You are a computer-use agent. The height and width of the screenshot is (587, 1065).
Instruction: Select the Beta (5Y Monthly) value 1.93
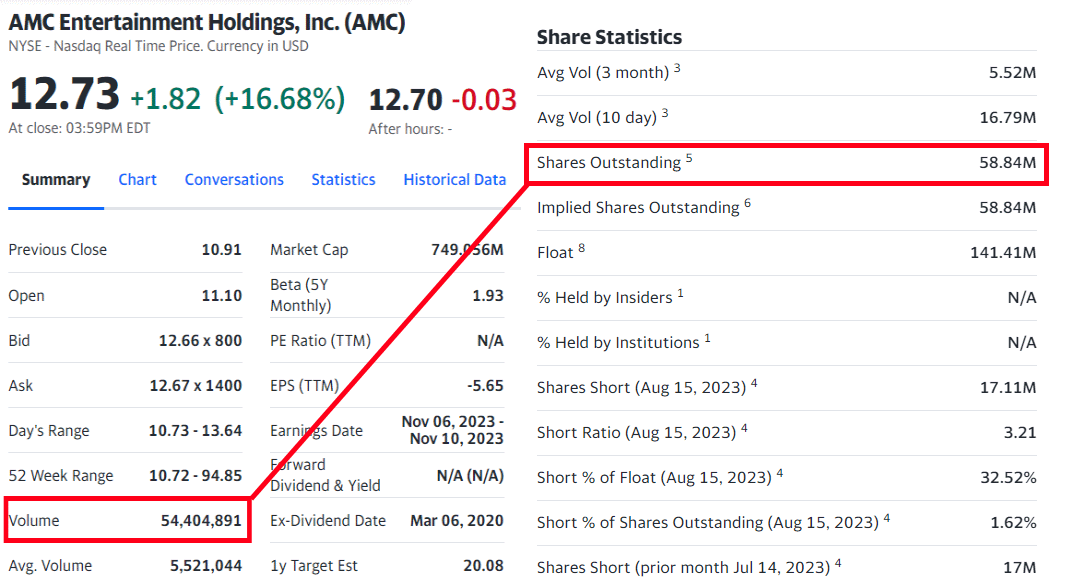click(x=488, y=296)
